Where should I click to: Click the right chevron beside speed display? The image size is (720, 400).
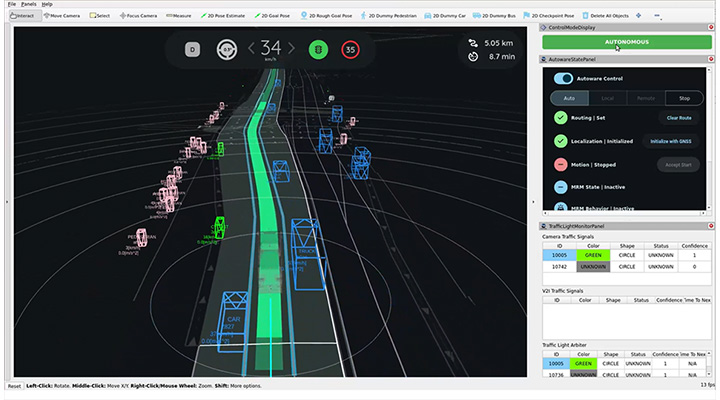coord(291,48)
